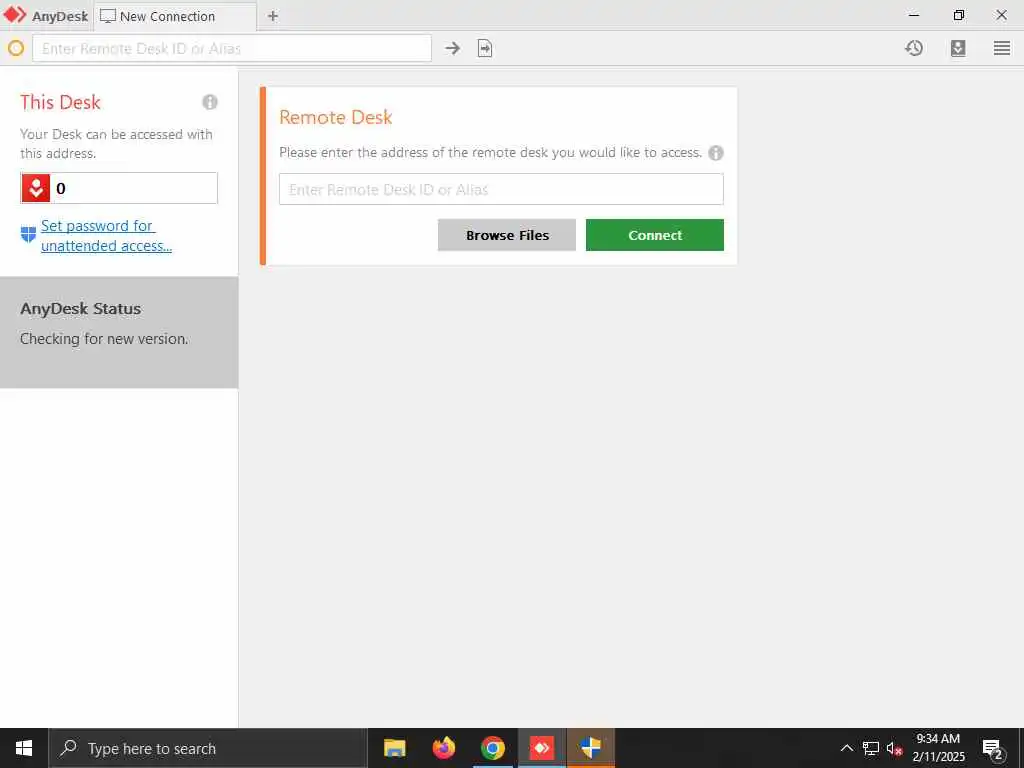The height and width of the screenshot is (768, 1024).
Task: Open the session history clock icon
Action: point(914,48)
